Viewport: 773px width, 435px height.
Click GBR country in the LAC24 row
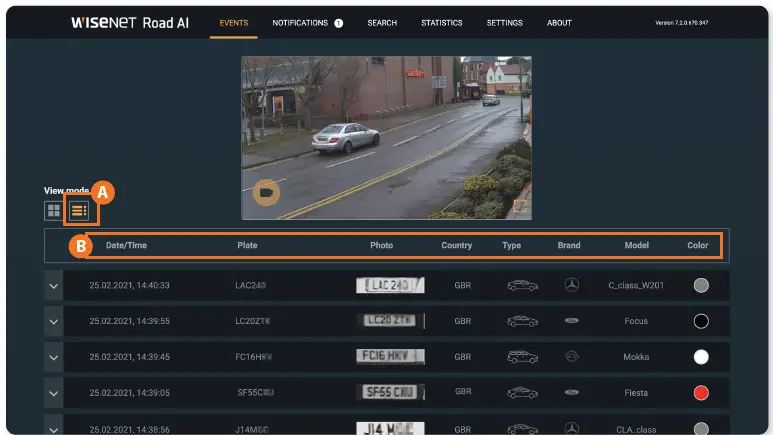pos(462,286)
